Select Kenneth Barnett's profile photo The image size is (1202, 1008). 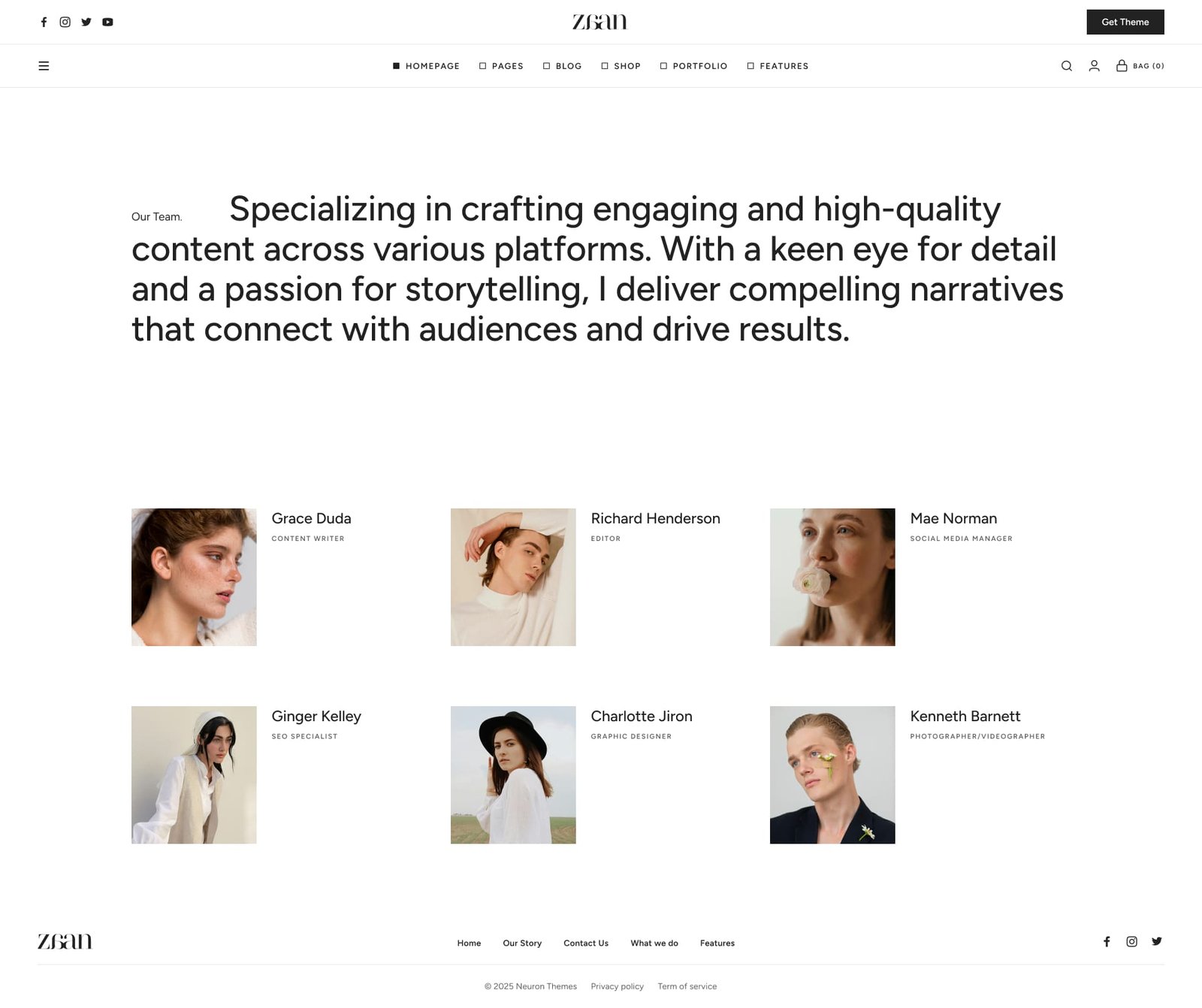tap(832, 774)
